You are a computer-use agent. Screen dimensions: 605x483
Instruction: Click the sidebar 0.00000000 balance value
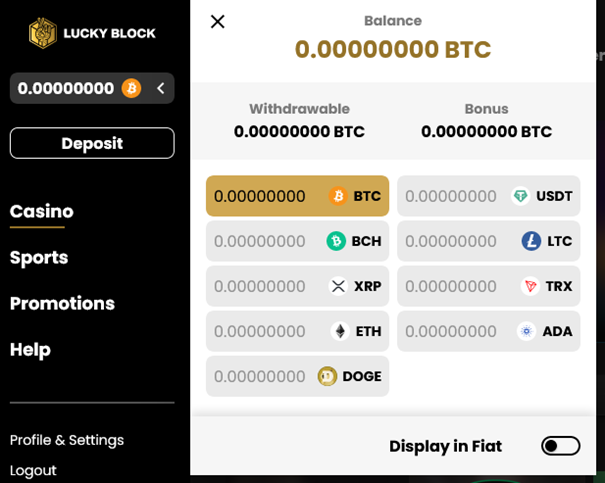pos(66,88)
